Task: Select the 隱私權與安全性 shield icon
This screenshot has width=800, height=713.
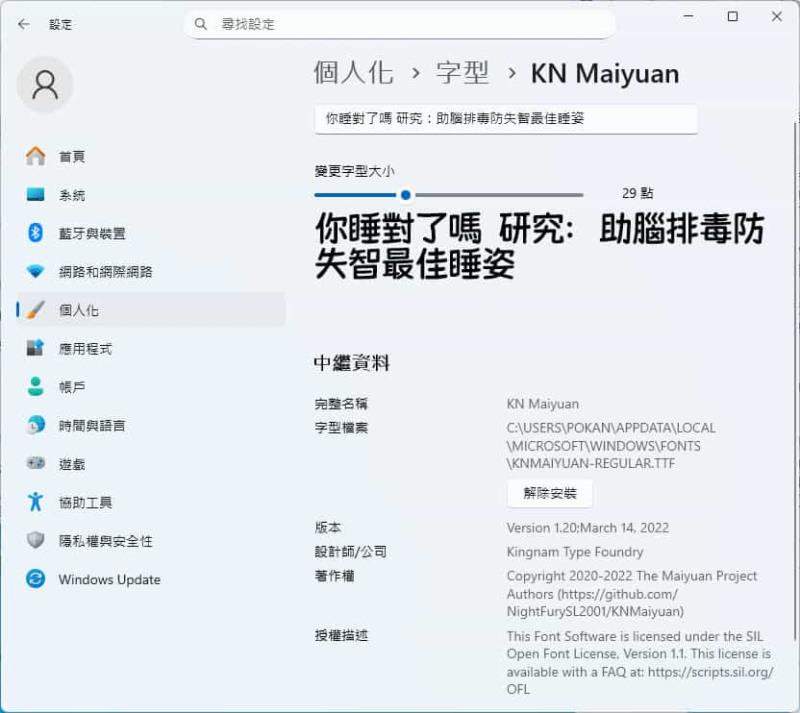Action: 35,541
